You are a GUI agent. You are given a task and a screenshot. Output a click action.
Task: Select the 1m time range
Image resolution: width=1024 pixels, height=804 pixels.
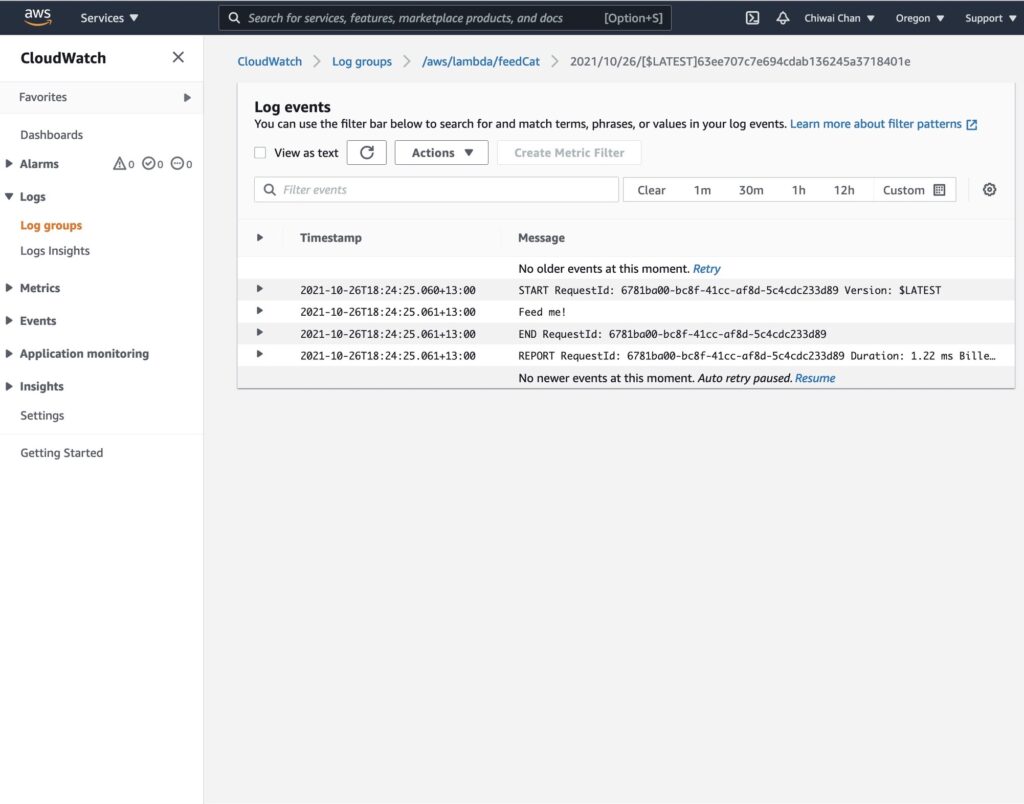click(x=702, y=190)
